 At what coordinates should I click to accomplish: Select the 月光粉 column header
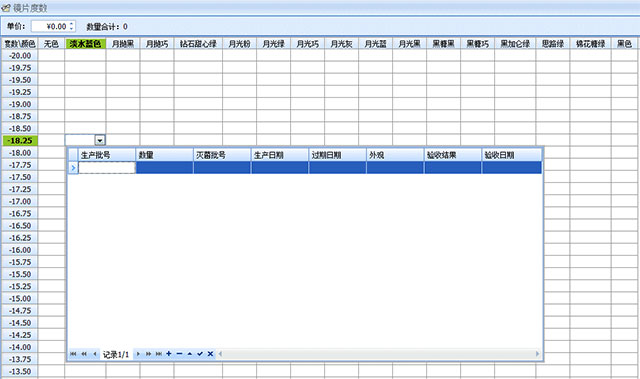click(x=240, y=44)
